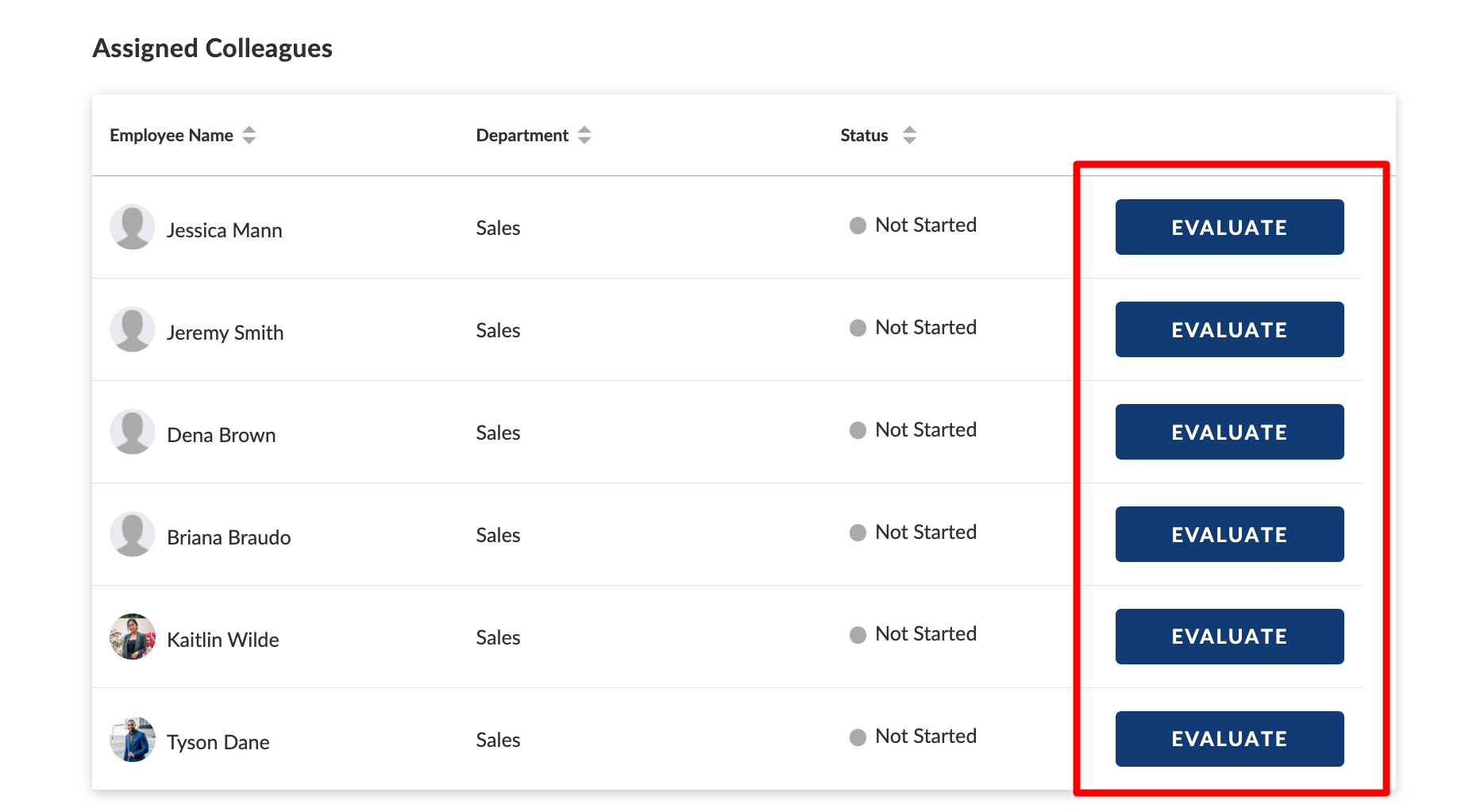Select the name Briana Braudo
Image resolution: width=1465 pixels, height=812 pixels.
(229, 537)
